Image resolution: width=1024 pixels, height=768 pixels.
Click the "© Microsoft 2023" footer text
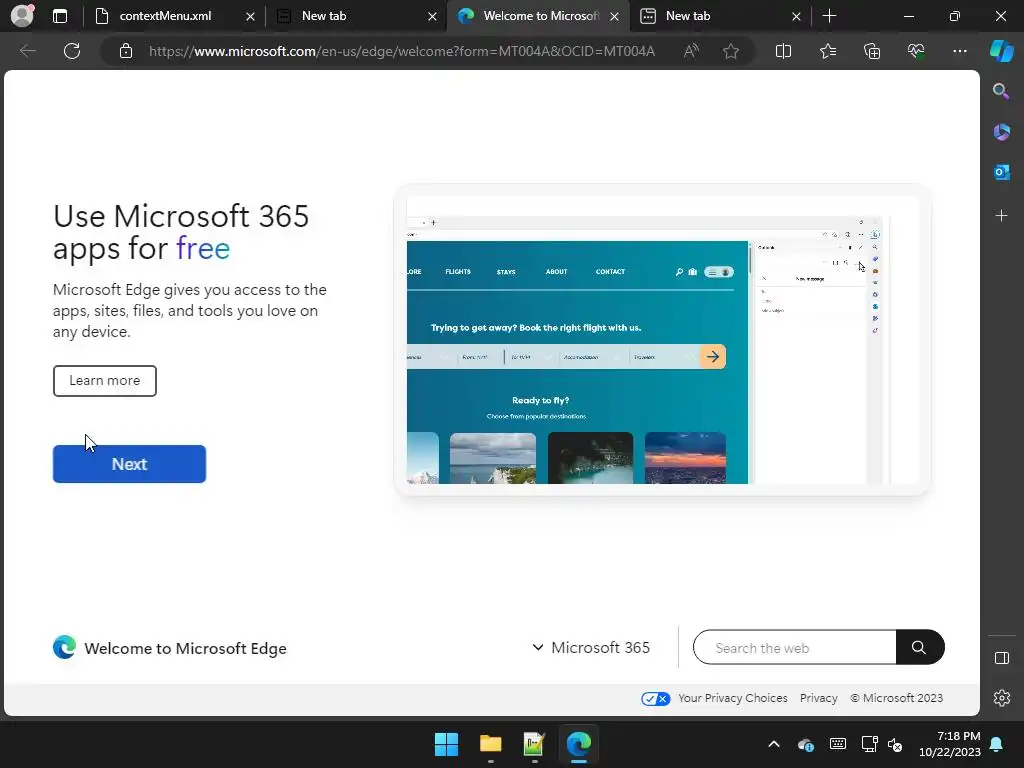coord(897,698)
